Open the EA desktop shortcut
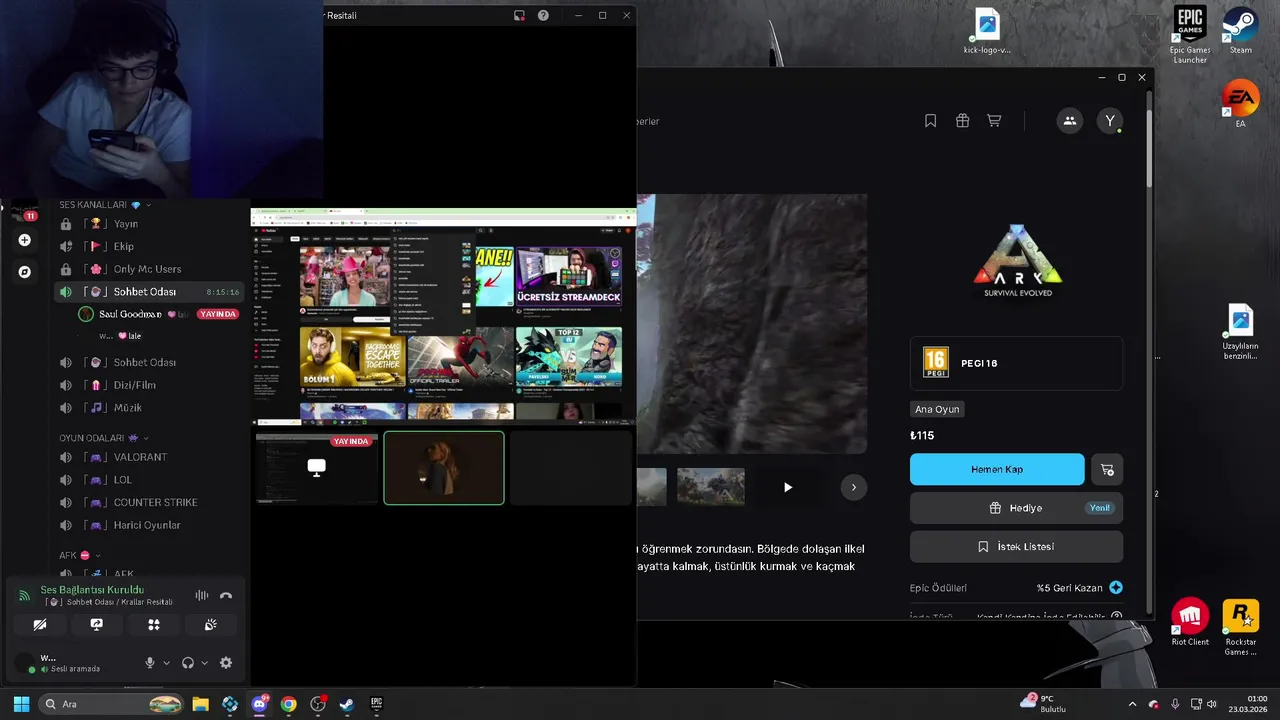The height and width of the screenshot is (720, 1280). click(1241, 104)
